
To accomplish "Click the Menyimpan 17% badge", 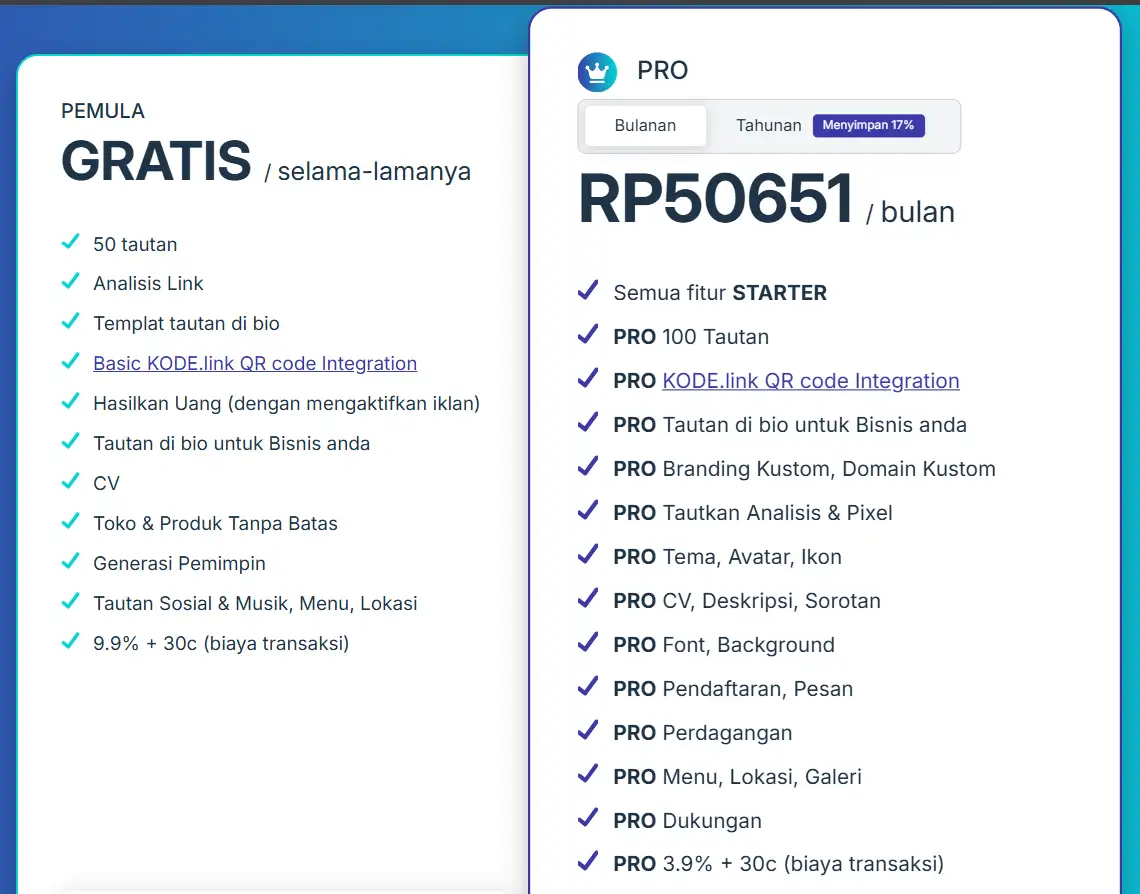I will [x=868, y=126].
